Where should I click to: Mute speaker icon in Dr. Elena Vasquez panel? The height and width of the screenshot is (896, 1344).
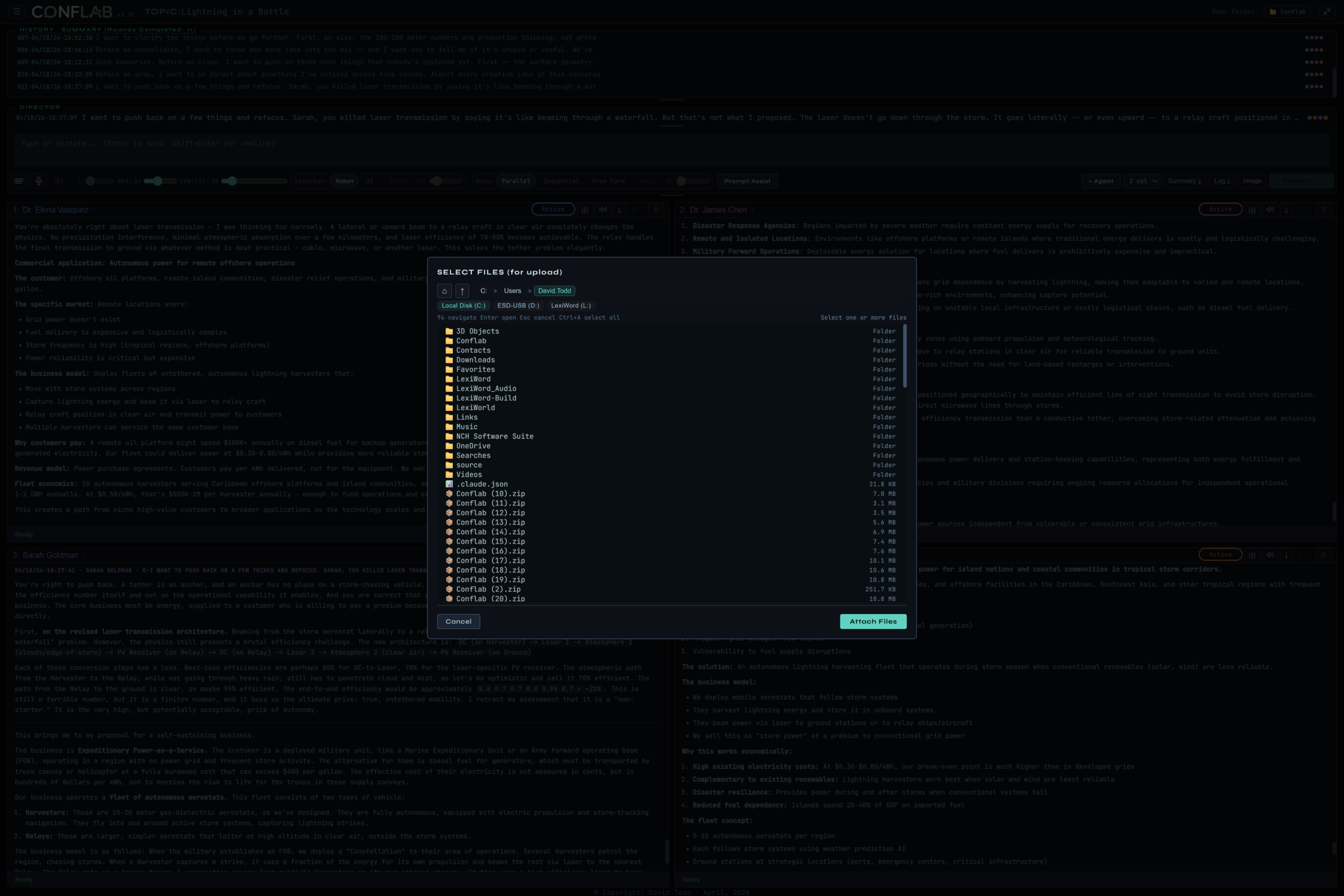coord(603,210)
